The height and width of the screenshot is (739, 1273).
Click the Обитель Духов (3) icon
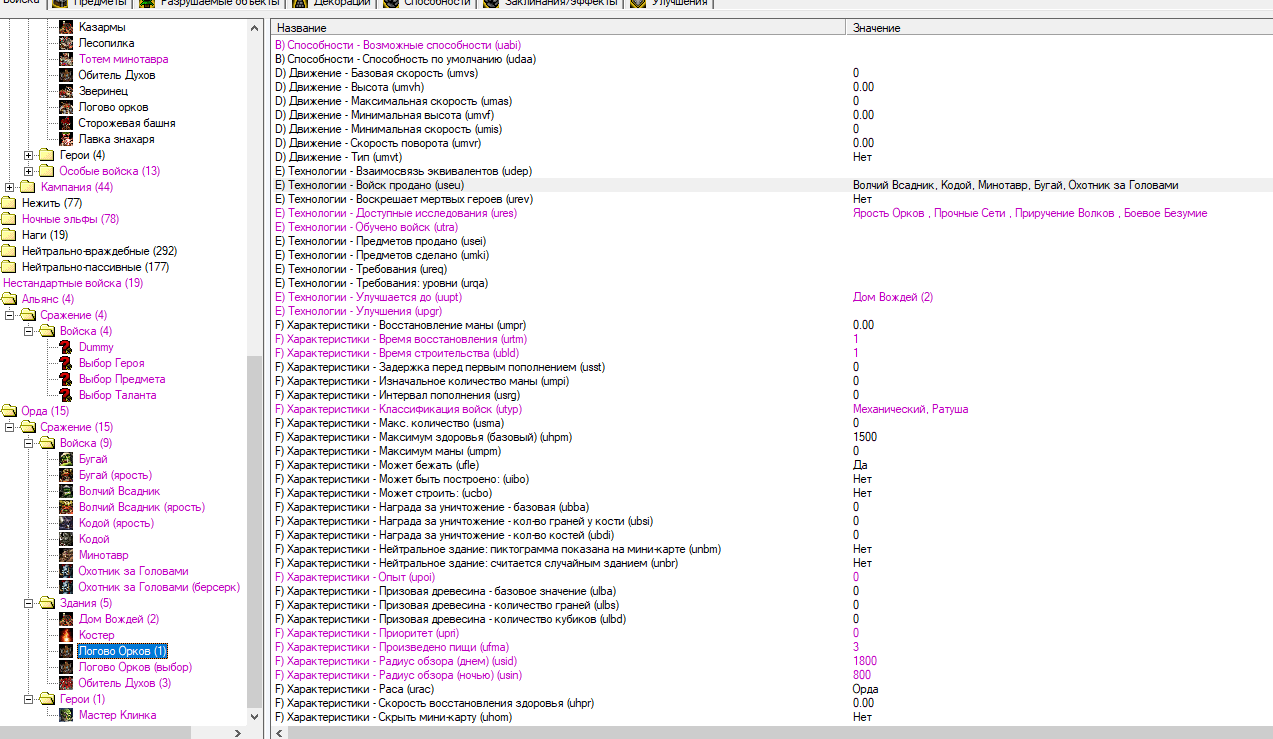pyautogui.click(x=66, y=683)
